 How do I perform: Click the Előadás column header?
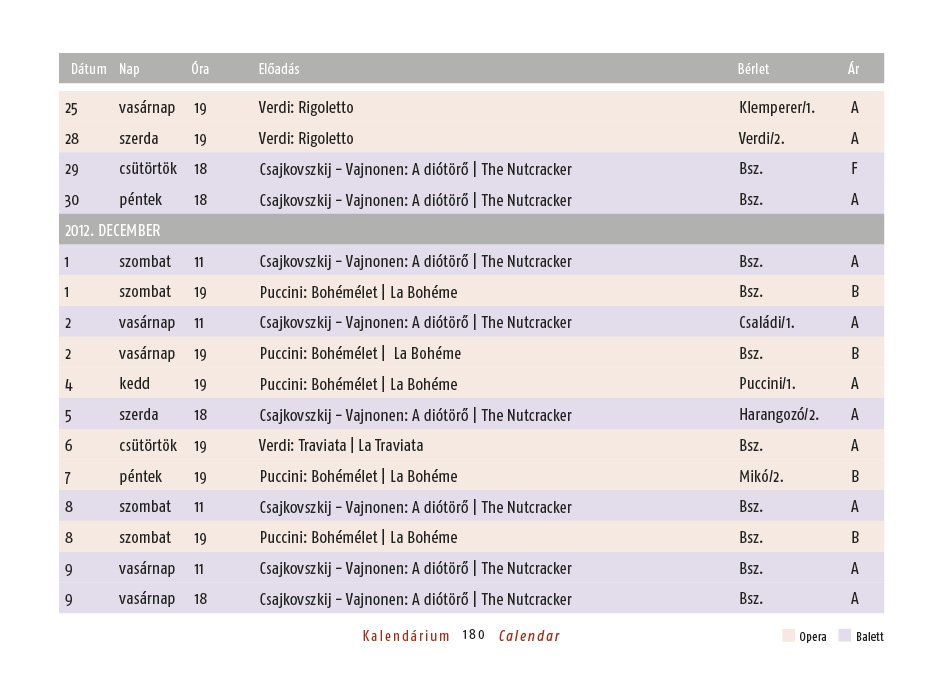pyautogui.click(x=279, y=69)
